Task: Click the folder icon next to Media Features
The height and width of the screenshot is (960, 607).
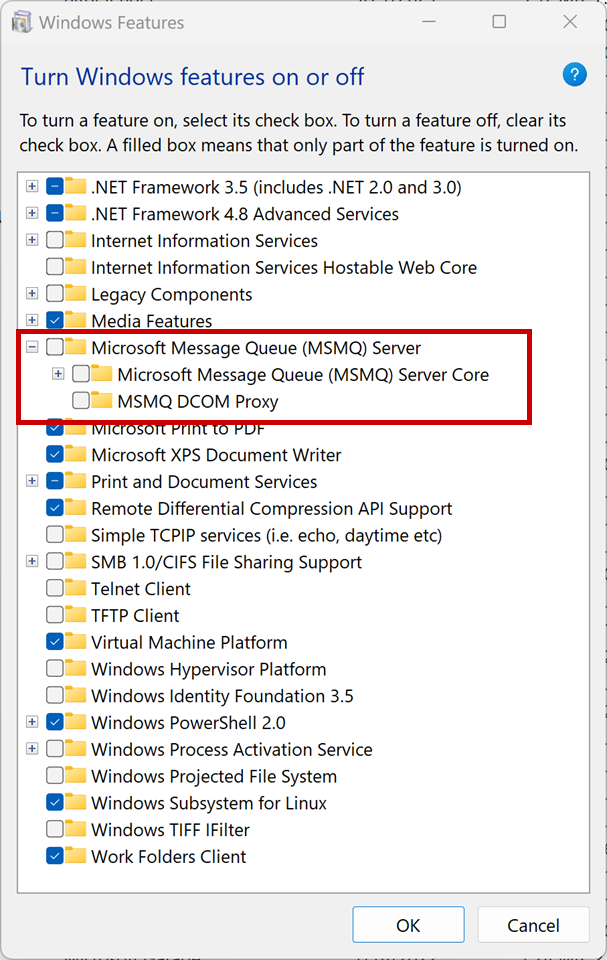Action: click(x=76, y=321)
